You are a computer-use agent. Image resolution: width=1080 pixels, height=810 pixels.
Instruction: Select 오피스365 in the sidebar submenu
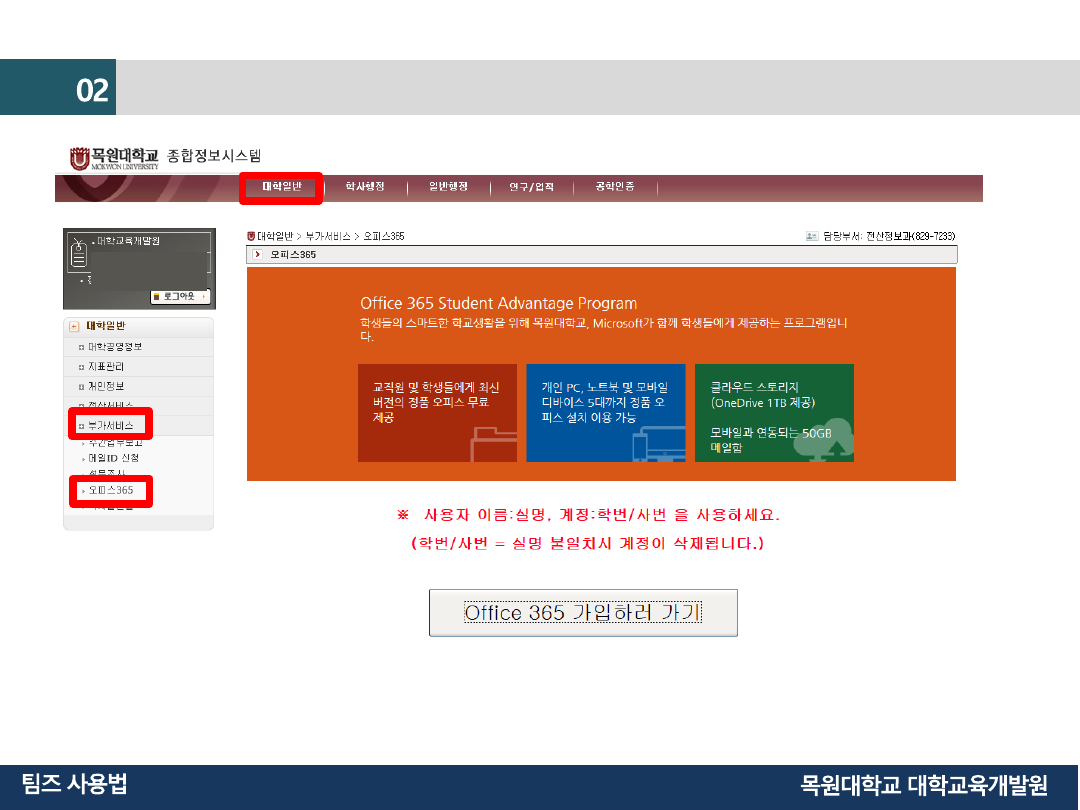pos(110,491)
